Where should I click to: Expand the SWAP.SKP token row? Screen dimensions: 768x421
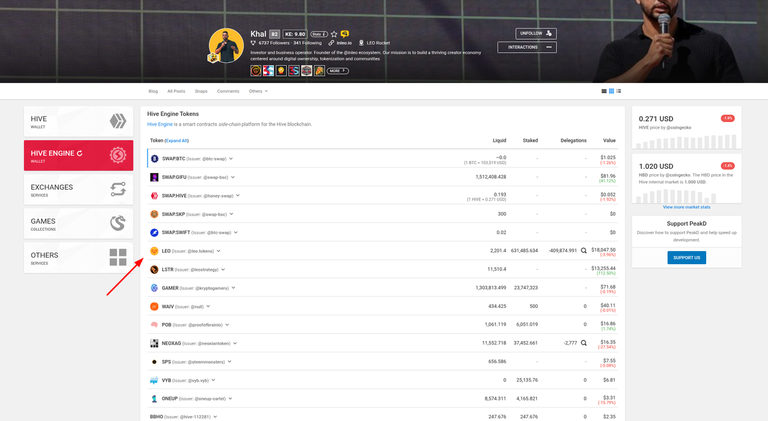(232, 214)
